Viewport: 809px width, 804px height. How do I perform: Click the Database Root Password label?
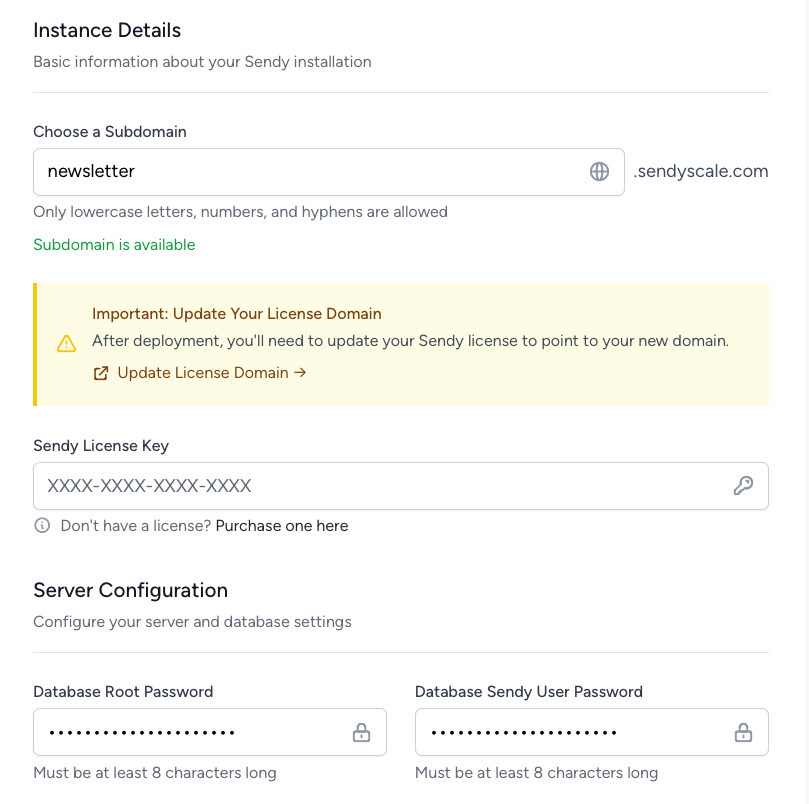click(123, 692)
